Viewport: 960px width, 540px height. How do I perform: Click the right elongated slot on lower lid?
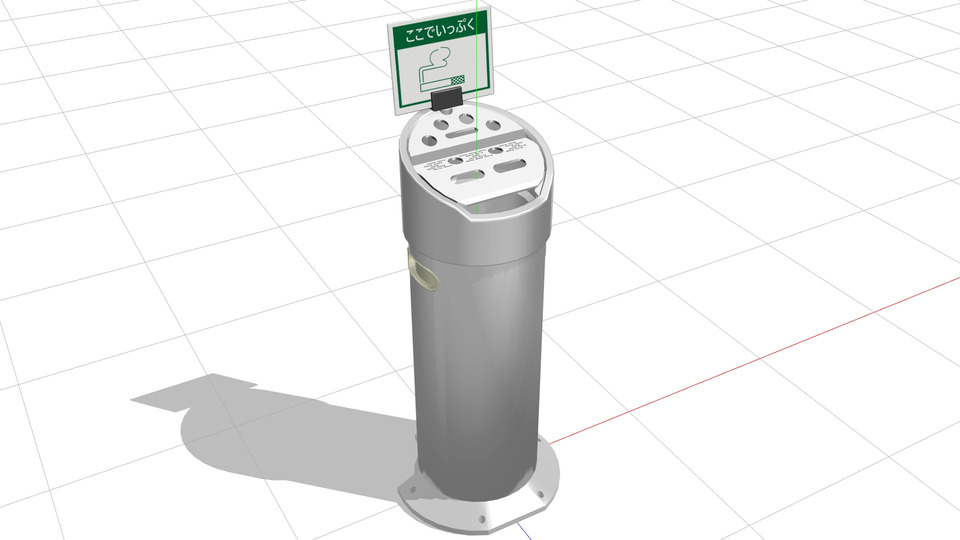coord(510,164)
